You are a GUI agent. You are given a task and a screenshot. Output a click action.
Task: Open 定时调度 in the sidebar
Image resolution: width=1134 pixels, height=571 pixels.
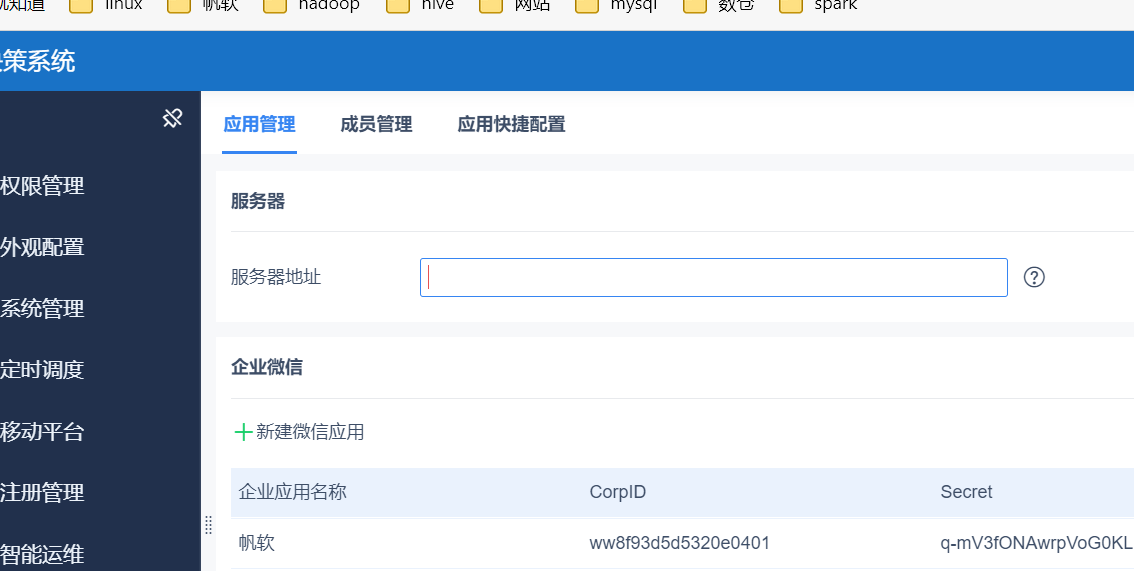[42, 370]
